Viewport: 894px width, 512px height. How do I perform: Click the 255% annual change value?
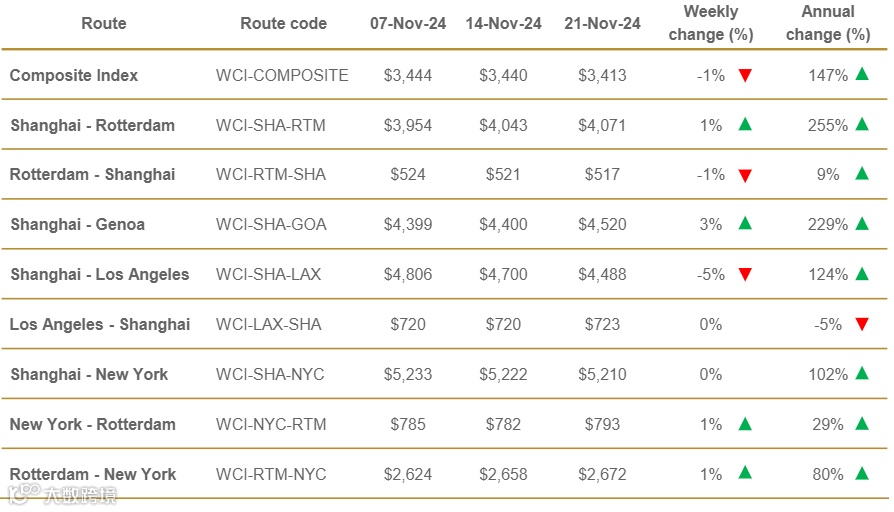point(828,125)
